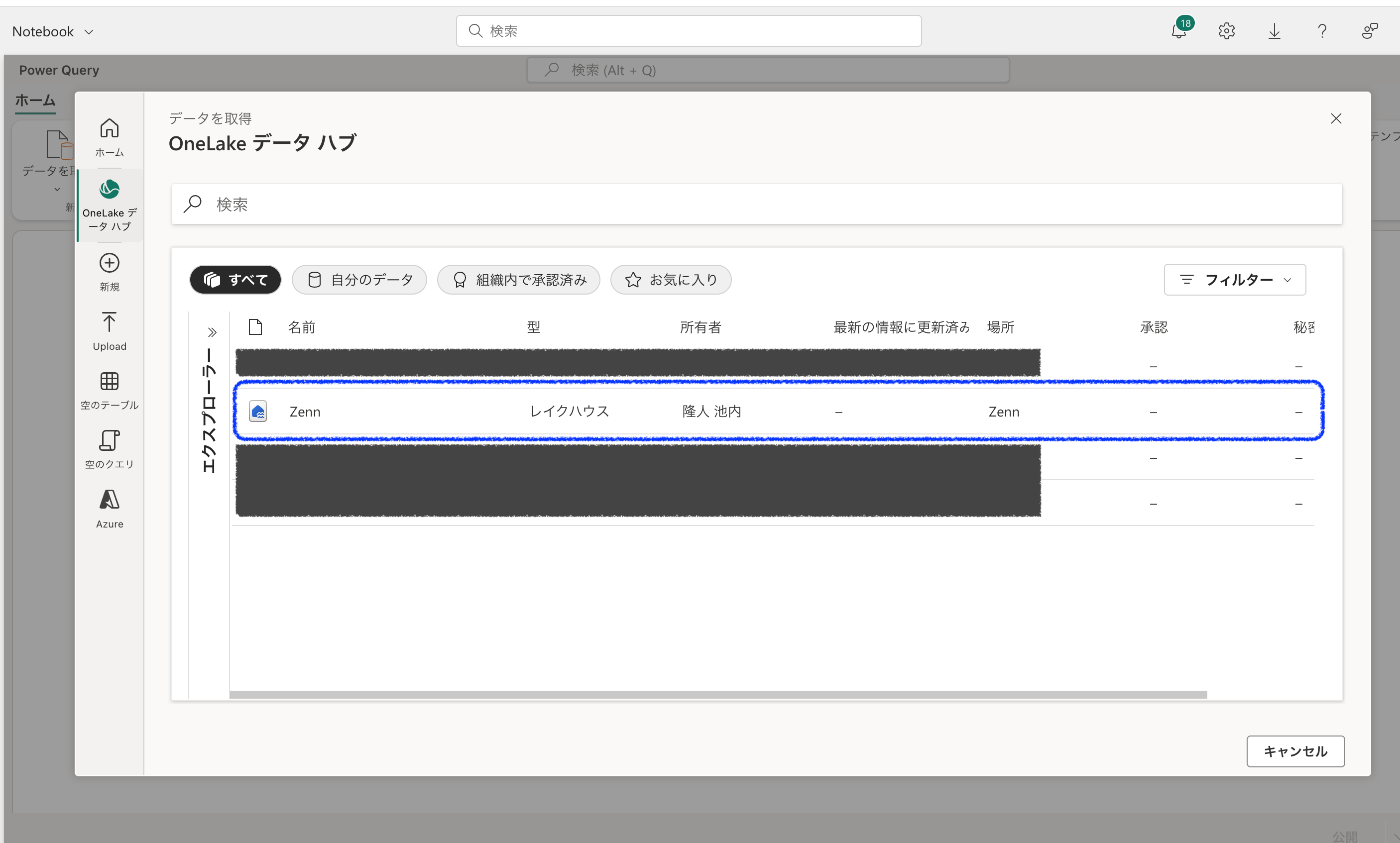Select the 自分のデータ filter tab
The height and width of the screenshot is (843, 1400).
(360, 280)
